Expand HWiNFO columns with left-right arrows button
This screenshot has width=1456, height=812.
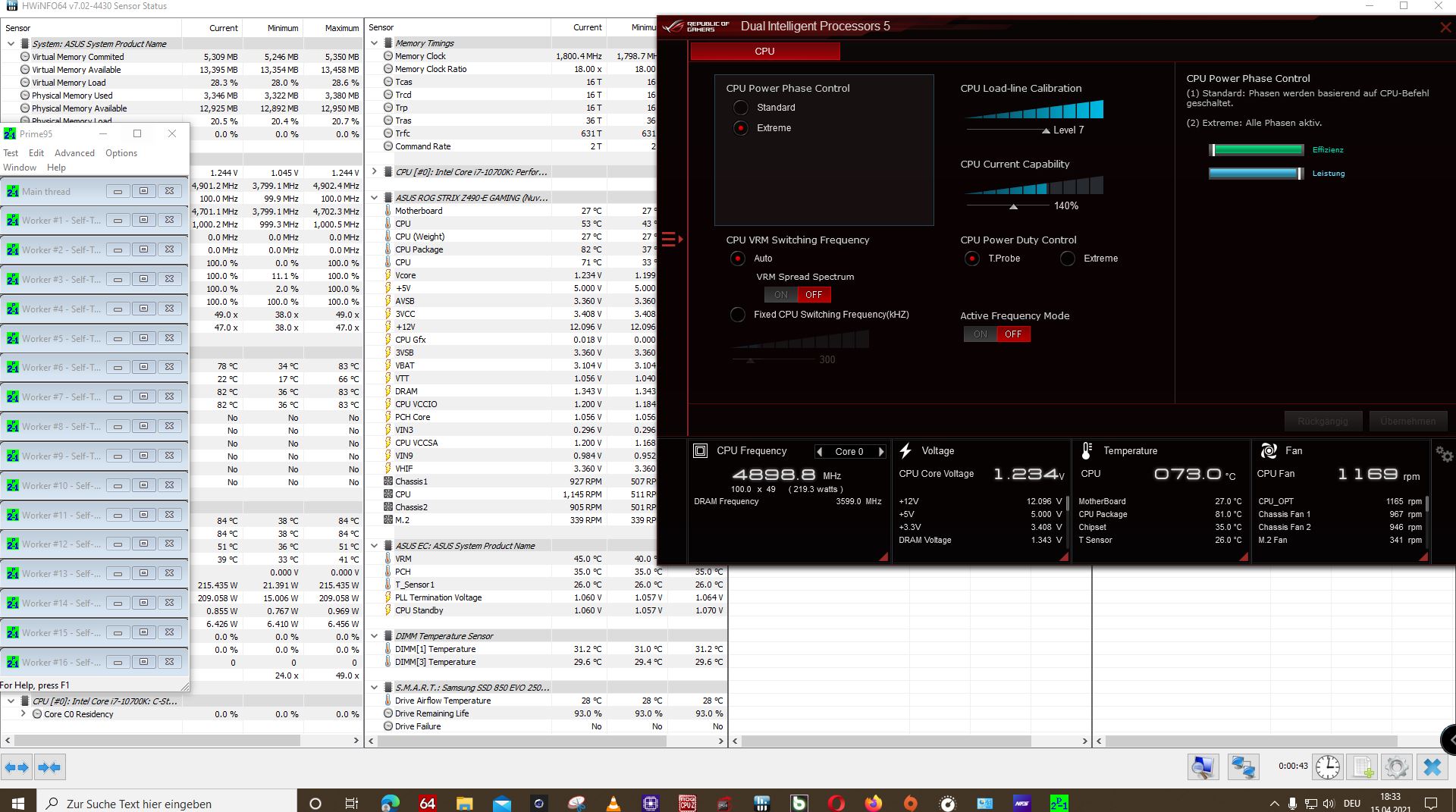(x=17, y=767)
